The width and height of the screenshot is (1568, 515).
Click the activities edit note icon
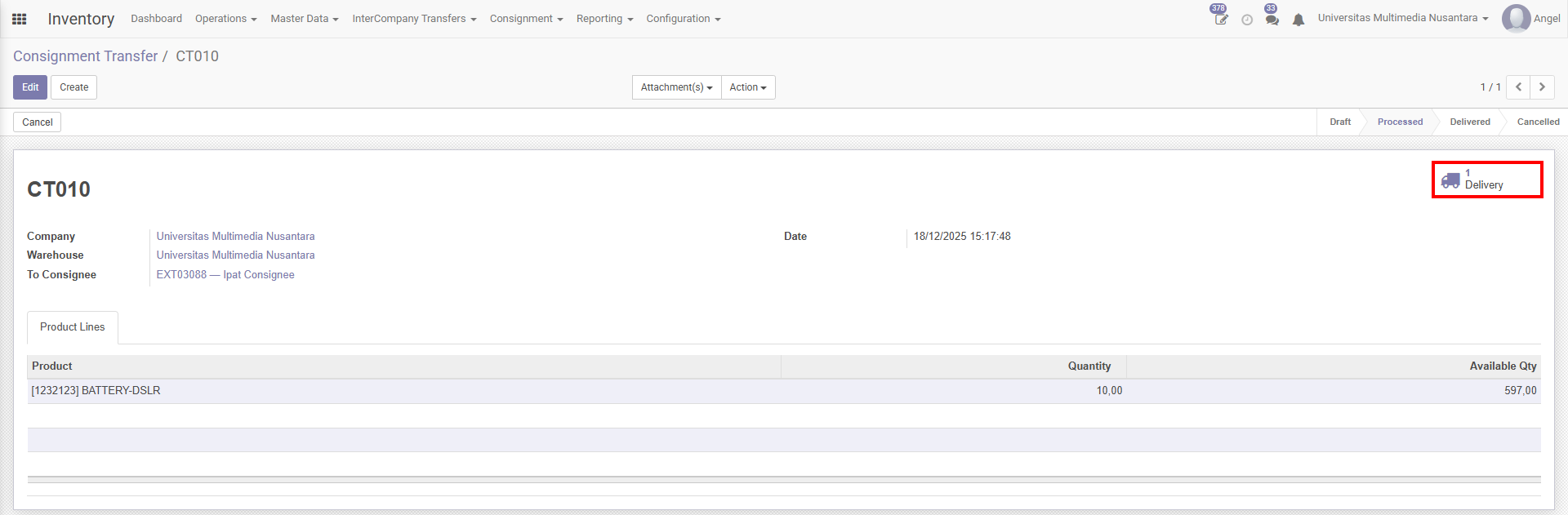[1221, 20]
